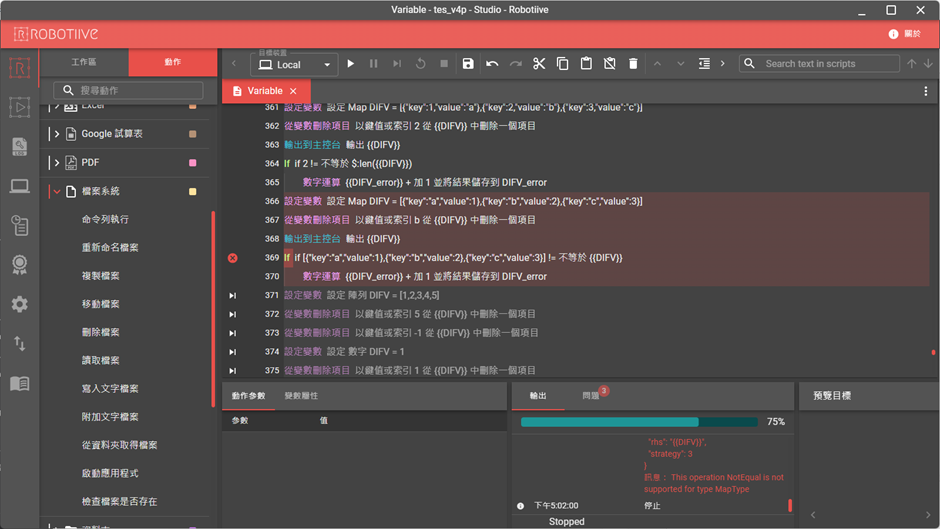940x529 pixels.
Task: Open the Local target device dropdown
Action: (294, 65)
